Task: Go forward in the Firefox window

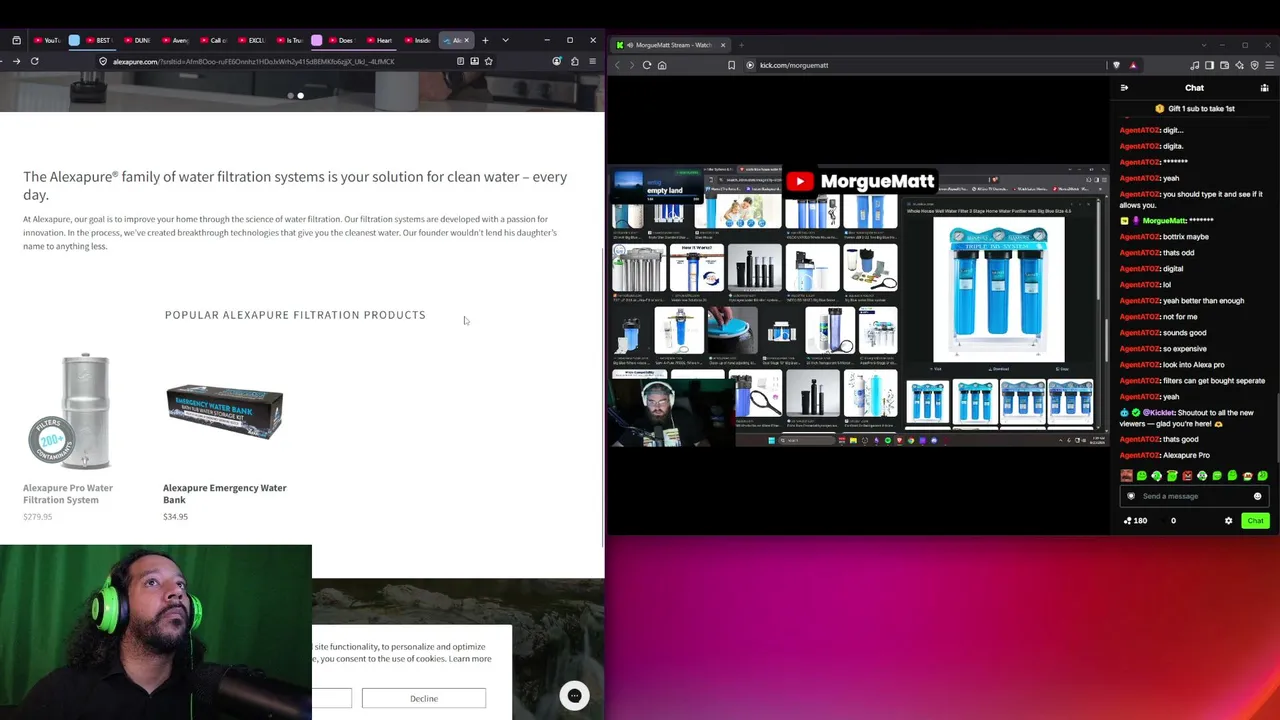Action: pyautogui.click(x=16, y=61)
